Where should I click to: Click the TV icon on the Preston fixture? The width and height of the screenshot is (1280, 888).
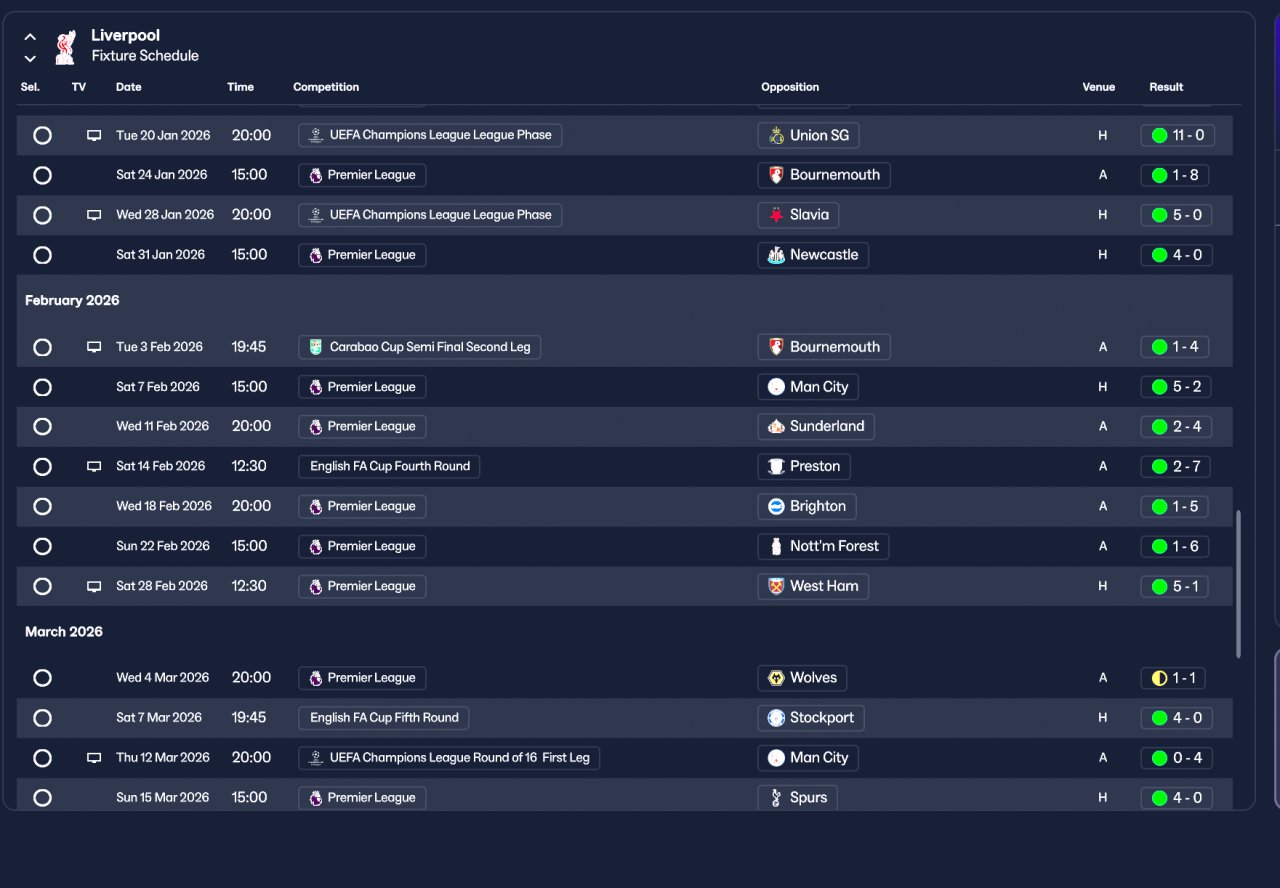[x=94, y=466]
